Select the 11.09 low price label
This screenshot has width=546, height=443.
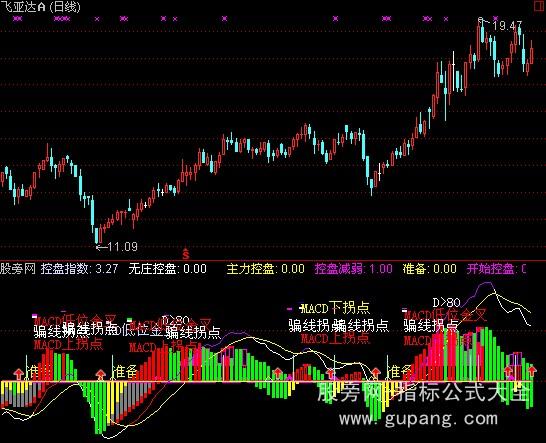click(123, 247)
